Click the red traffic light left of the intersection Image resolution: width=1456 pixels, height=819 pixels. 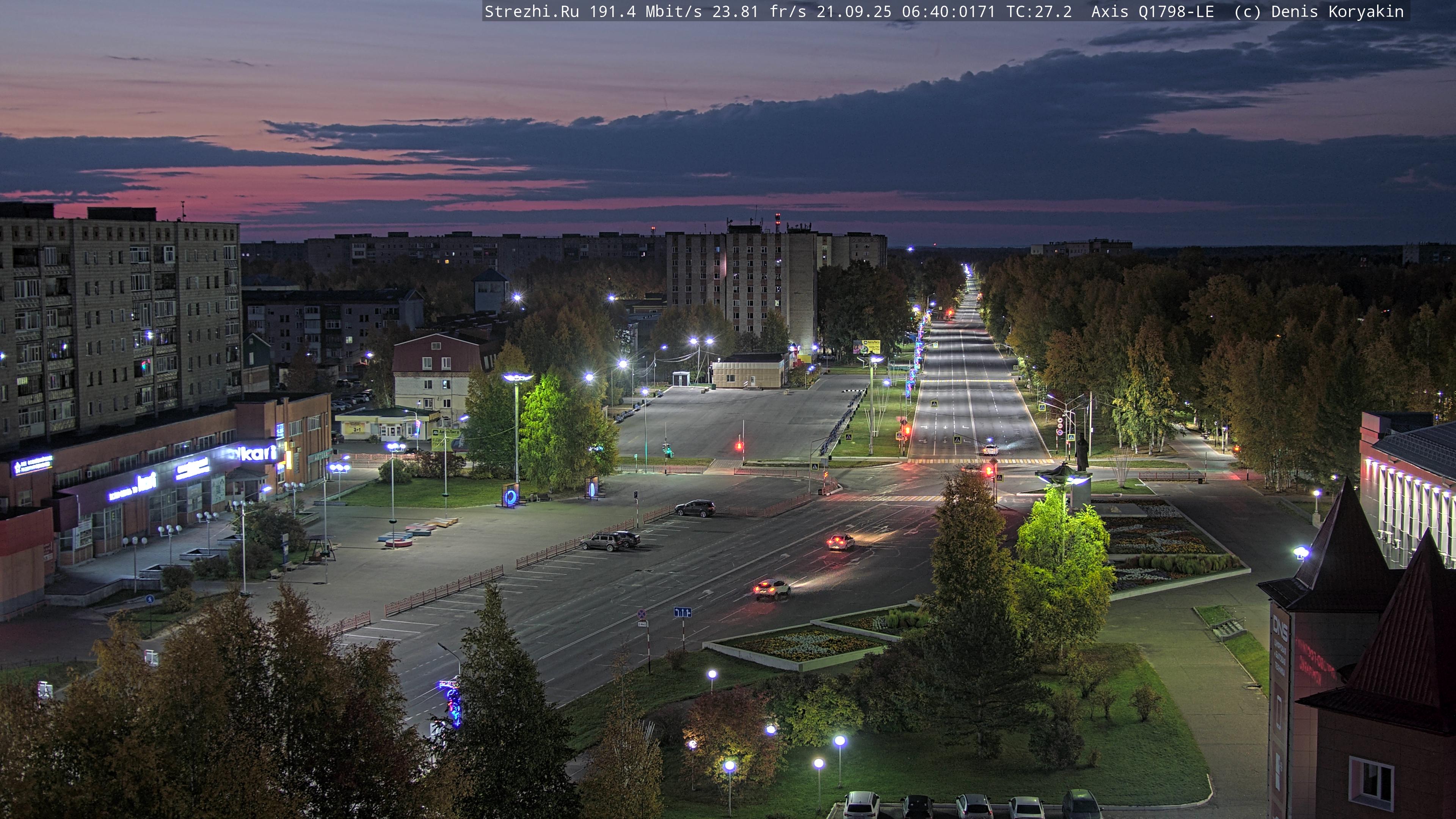[x=739, y=447]
